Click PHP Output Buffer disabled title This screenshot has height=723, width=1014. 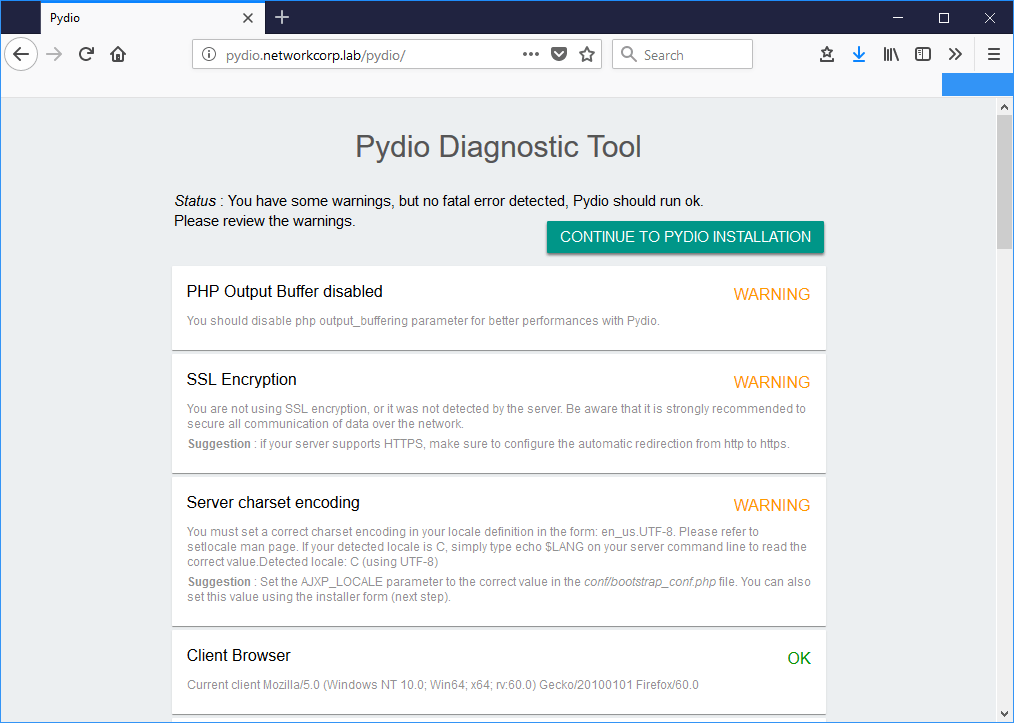coord(285,292)
